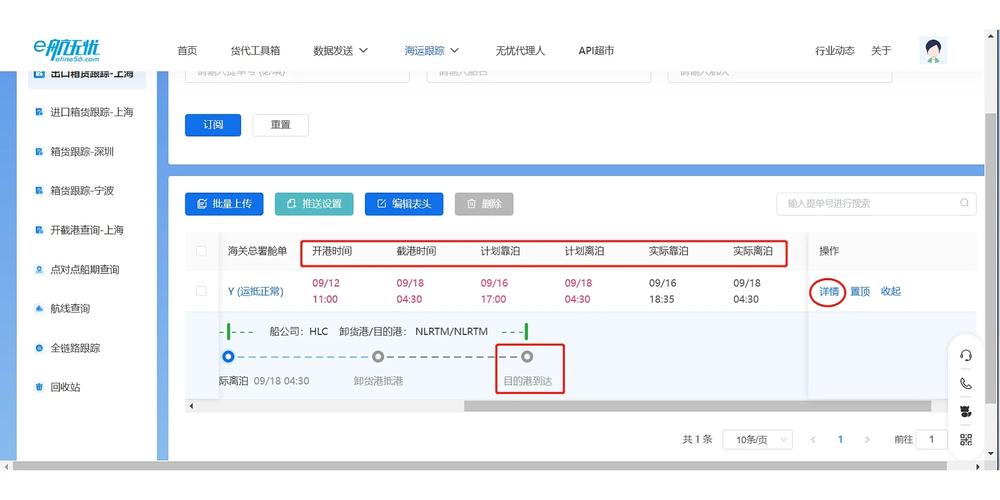This screenshot has width=1000, height=500.
Task: Click the mascot icon in floating panel
Action: (966, 411)
